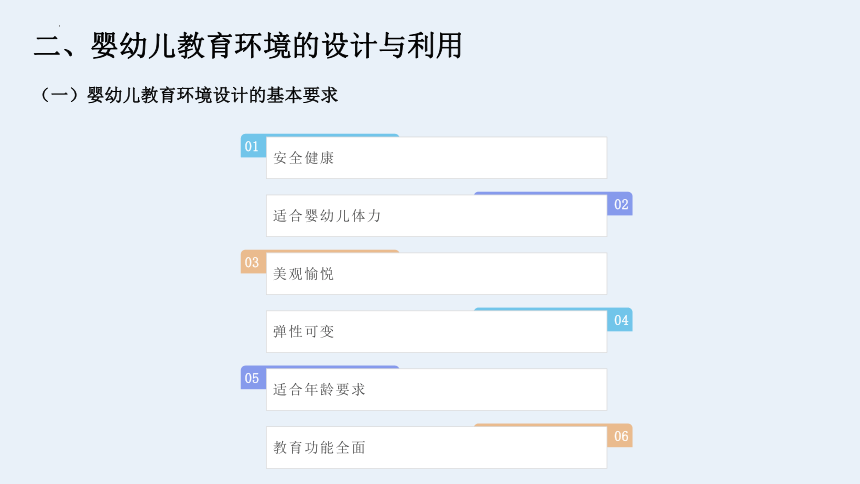Select the 美观愉悦 text box
This screenshot has width=860, height=484.
(x=437, y=274)
